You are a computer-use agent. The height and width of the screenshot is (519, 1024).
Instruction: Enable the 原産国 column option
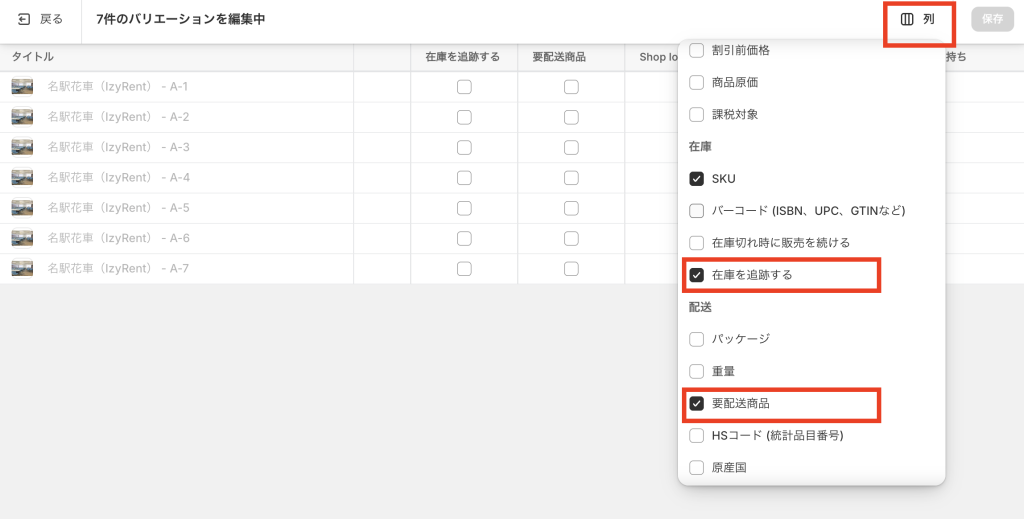pyautogui.click(x=697, y=467)
